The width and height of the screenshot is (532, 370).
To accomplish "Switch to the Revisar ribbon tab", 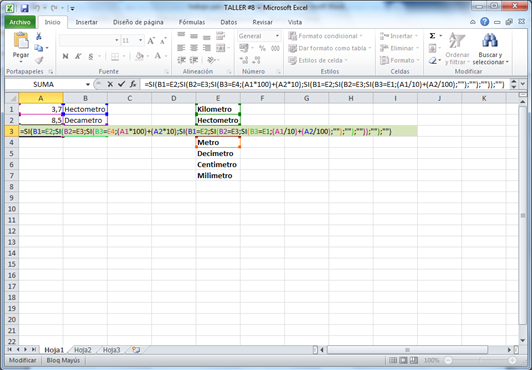I will pyautogui.click(x=262, y=22).
